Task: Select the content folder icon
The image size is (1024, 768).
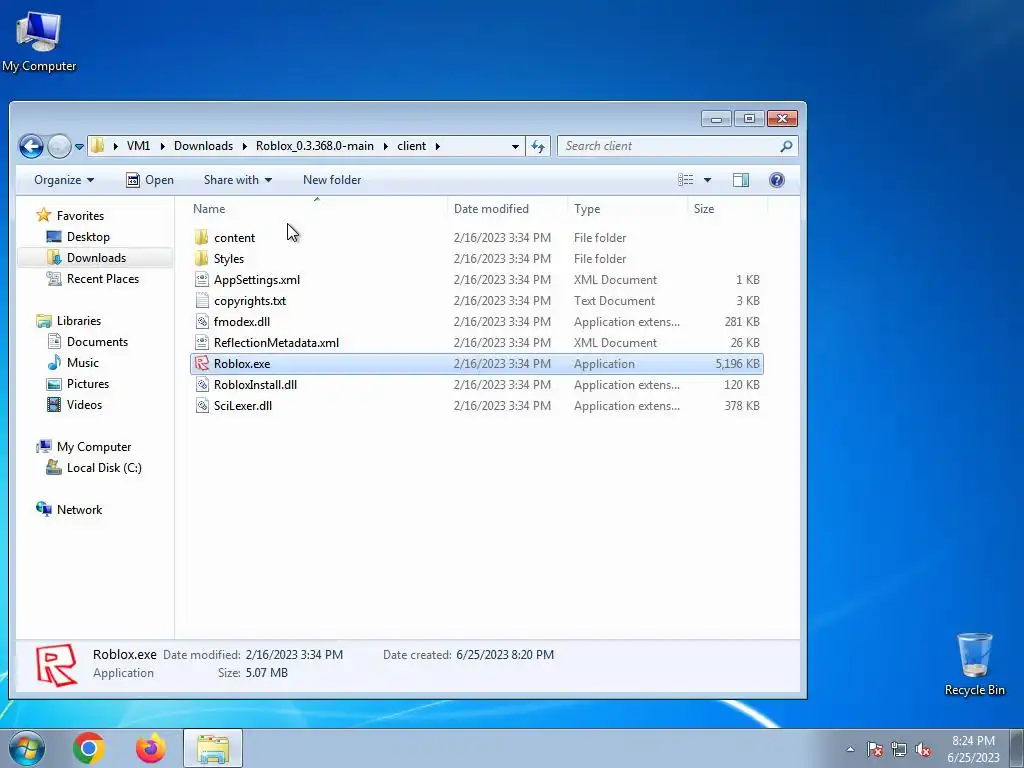Action: click(202, 238)
